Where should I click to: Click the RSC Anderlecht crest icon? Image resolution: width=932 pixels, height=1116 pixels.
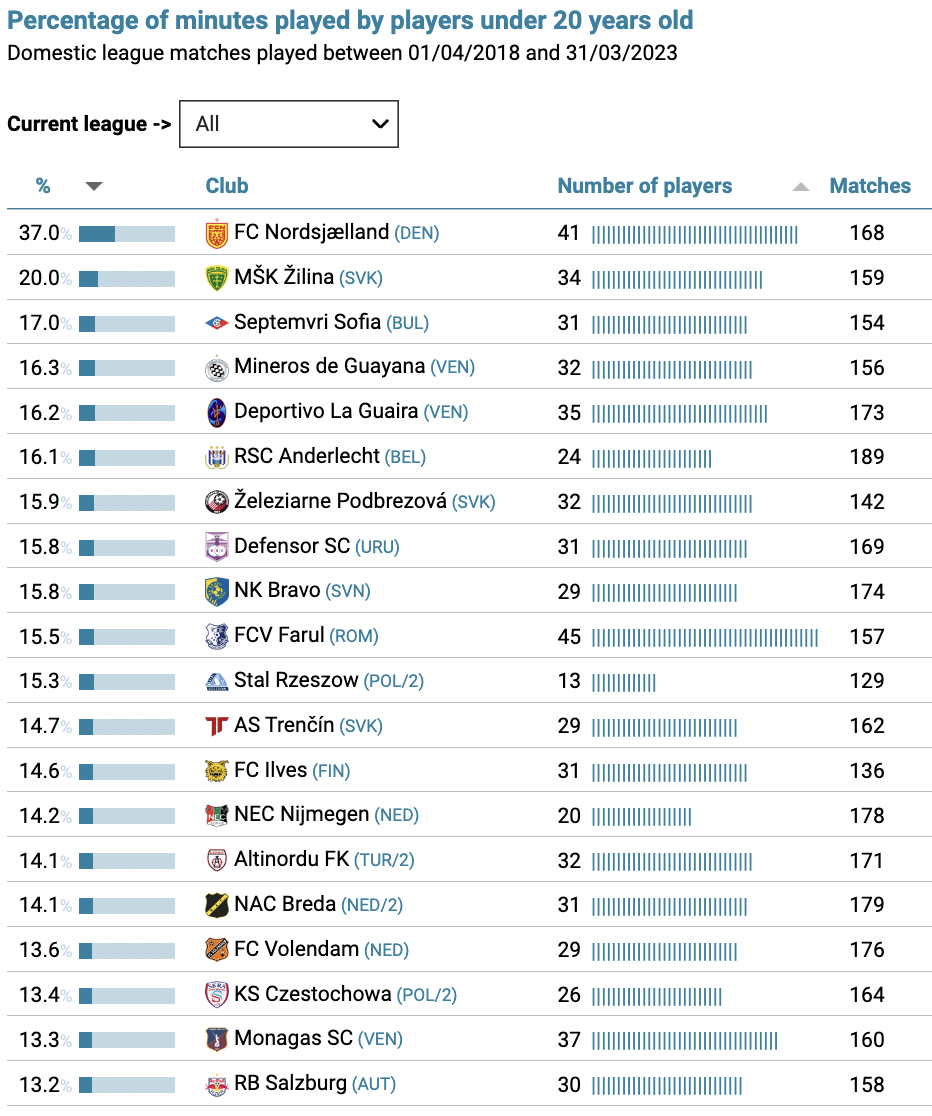point(216,457)
